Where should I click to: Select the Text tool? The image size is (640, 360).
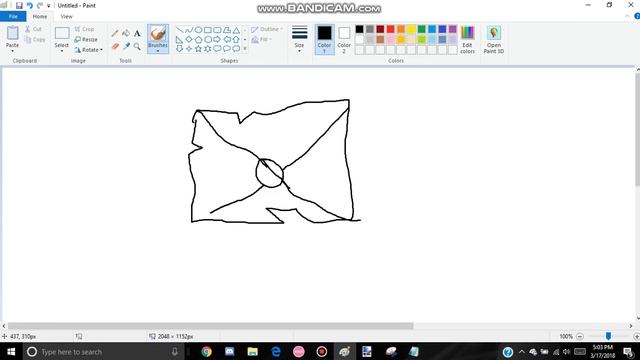click(137, 33)
